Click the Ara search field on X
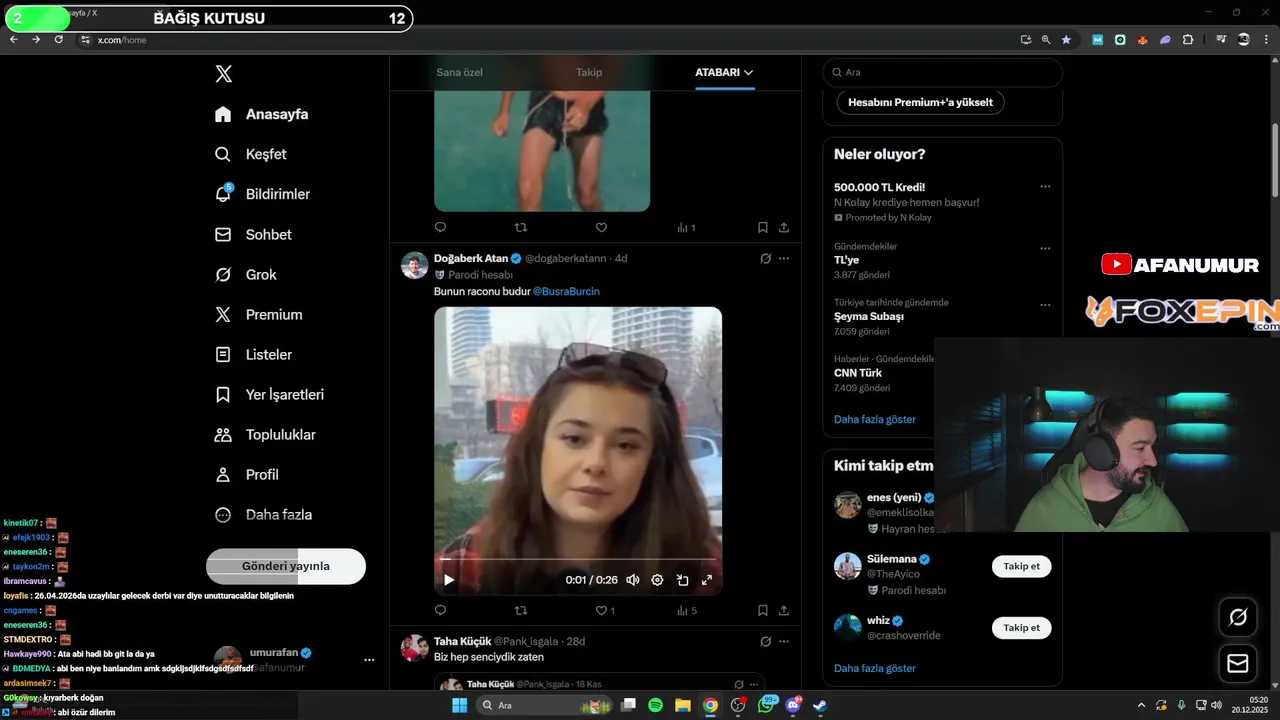The height and width of the screenshot is (720, 1280). coord(942,72)
